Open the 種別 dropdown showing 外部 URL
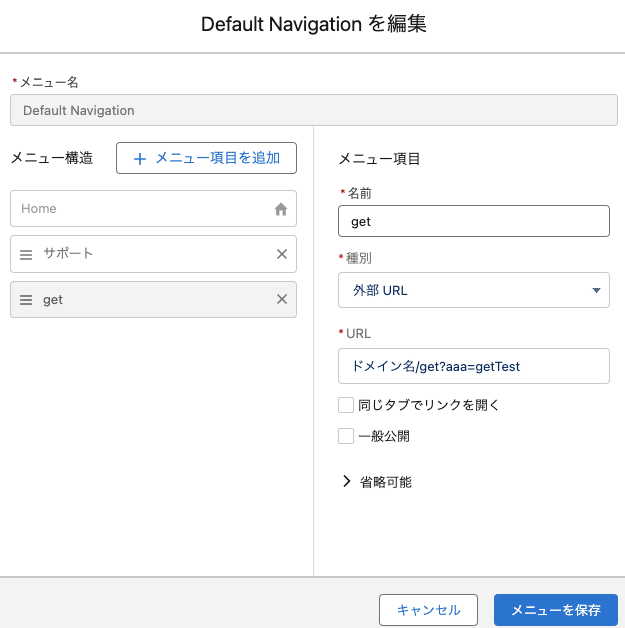 pos(474,291)
